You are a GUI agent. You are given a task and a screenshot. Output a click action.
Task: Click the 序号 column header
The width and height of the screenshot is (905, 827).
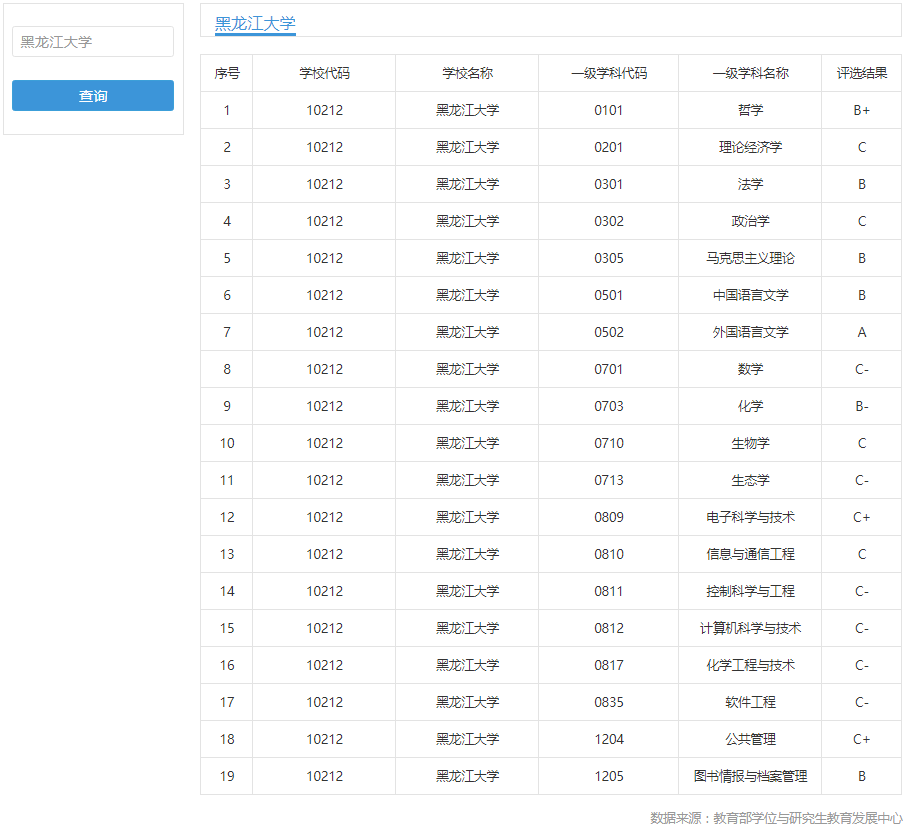pyautogui.click(x=227, y=73)
